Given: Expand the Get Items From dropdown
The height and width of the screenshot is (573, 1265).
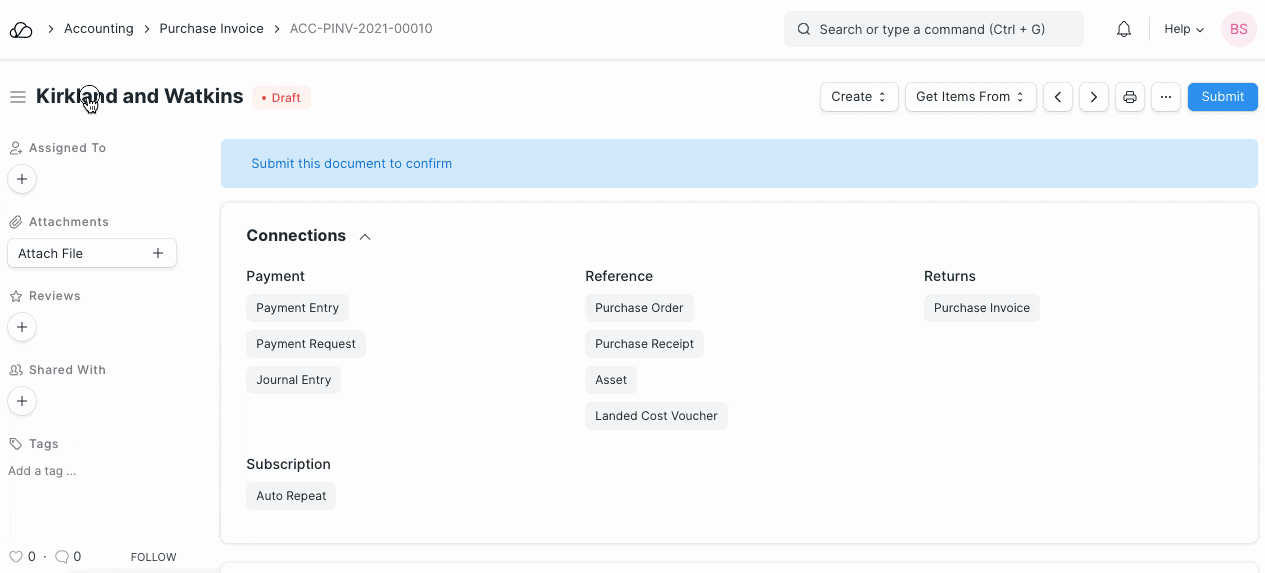Looking at the screenshot, I should point(970,97).
